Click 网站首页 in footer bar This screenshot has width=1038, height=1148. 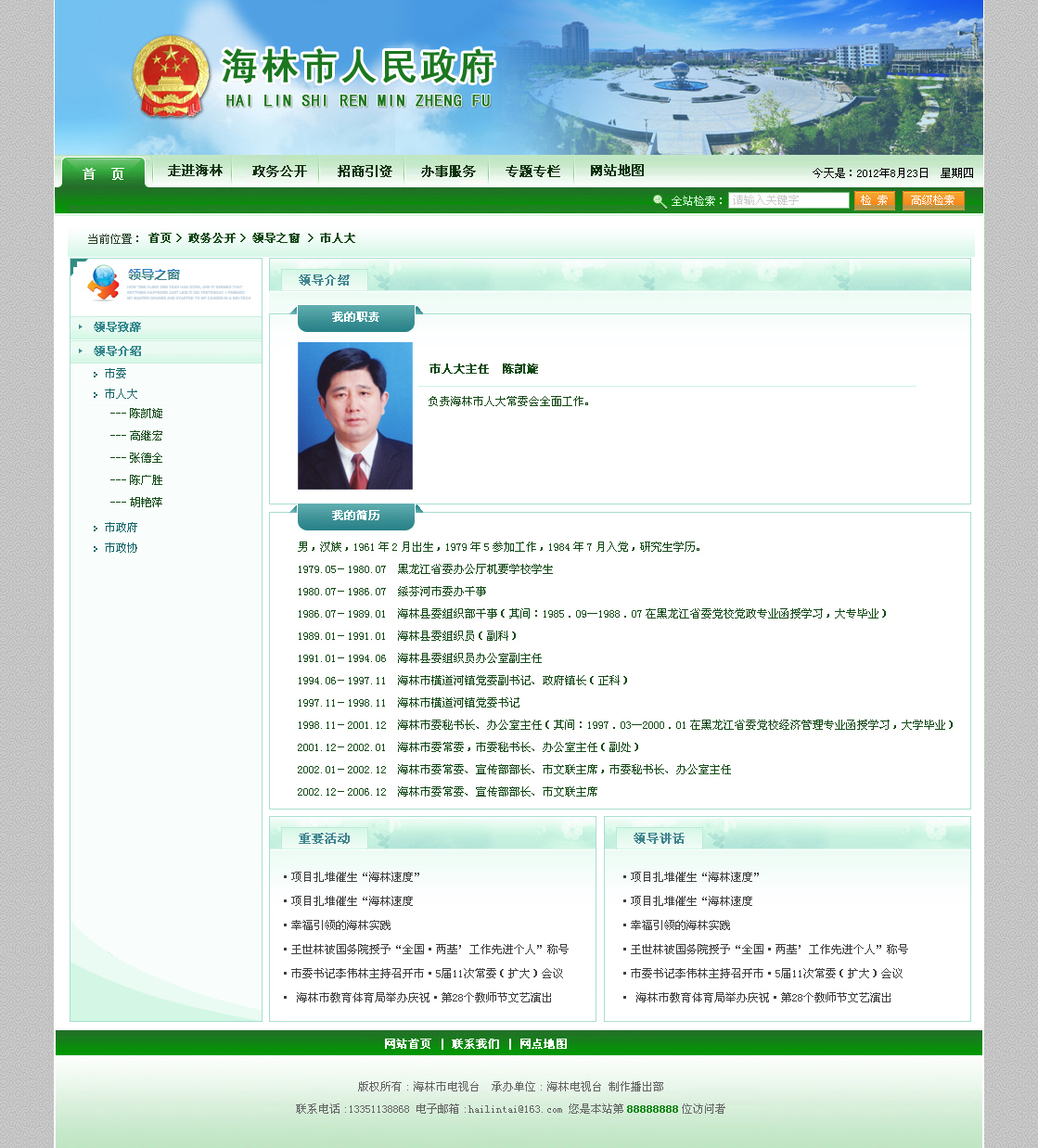(408, 1044)
